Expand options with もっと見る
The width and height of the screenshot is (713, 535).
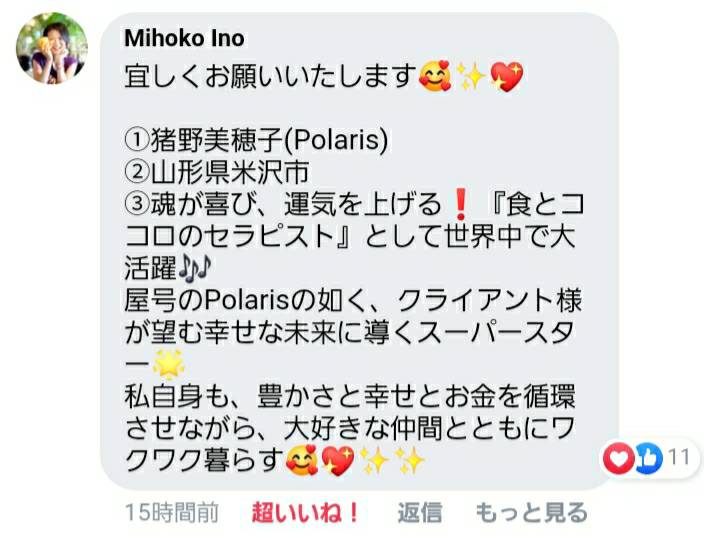coord(531,513)
